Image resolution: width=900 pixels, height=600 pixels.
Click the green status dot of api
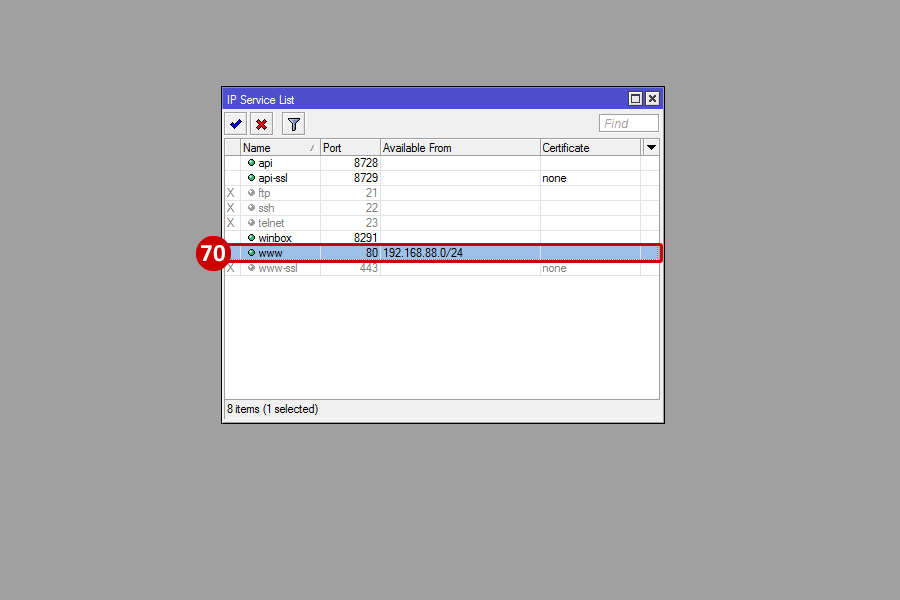coord(251,163)
